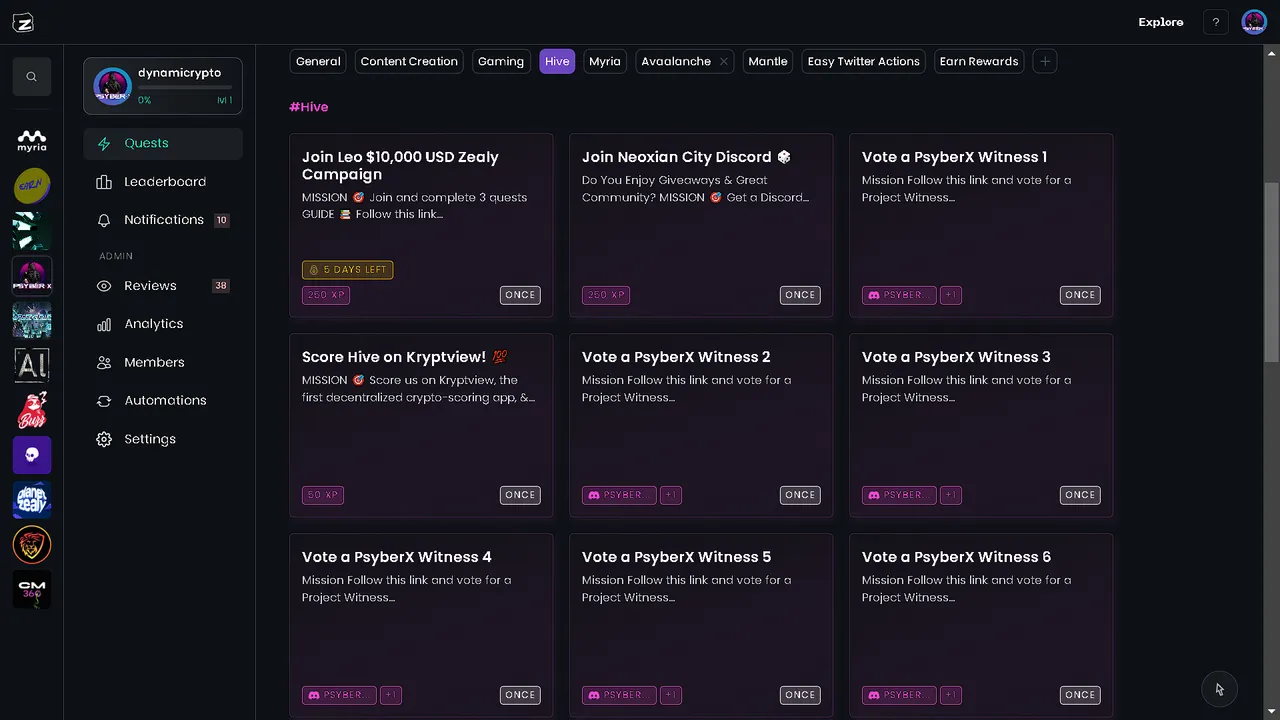Click the Notifications count badge 10
The image size is (1280, 720).
[221, 220]
